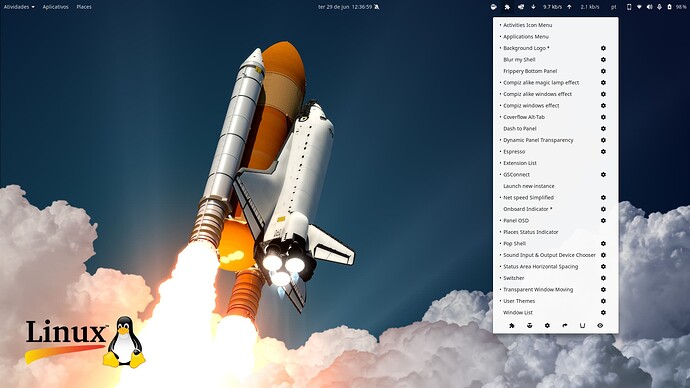690x388 pixels.
Task: Open settings gear for GSConnect
Action: pos(603,175)
